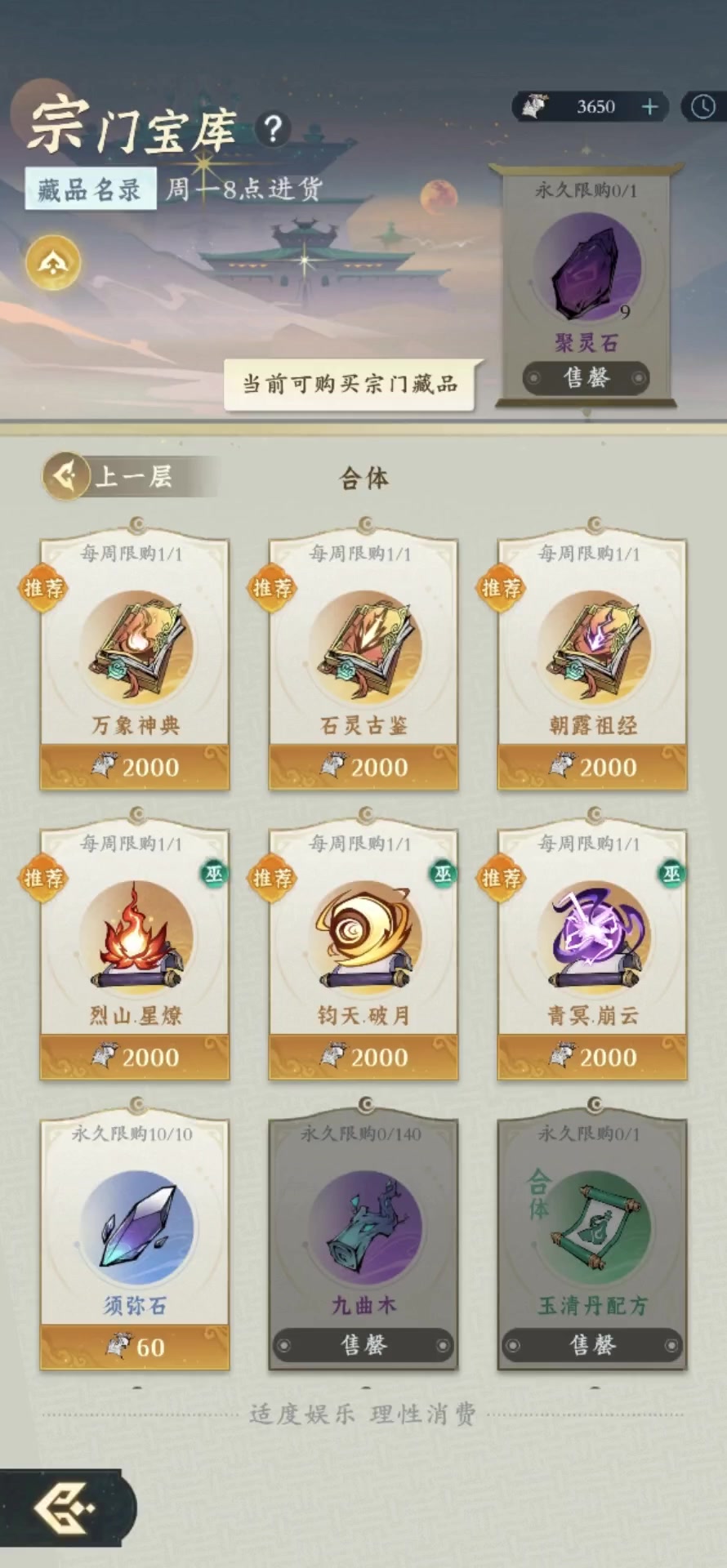This screenshot has height=1568, width=727.
Task: Tap the golden up-arrow round icon
Action: click(53, 263)
